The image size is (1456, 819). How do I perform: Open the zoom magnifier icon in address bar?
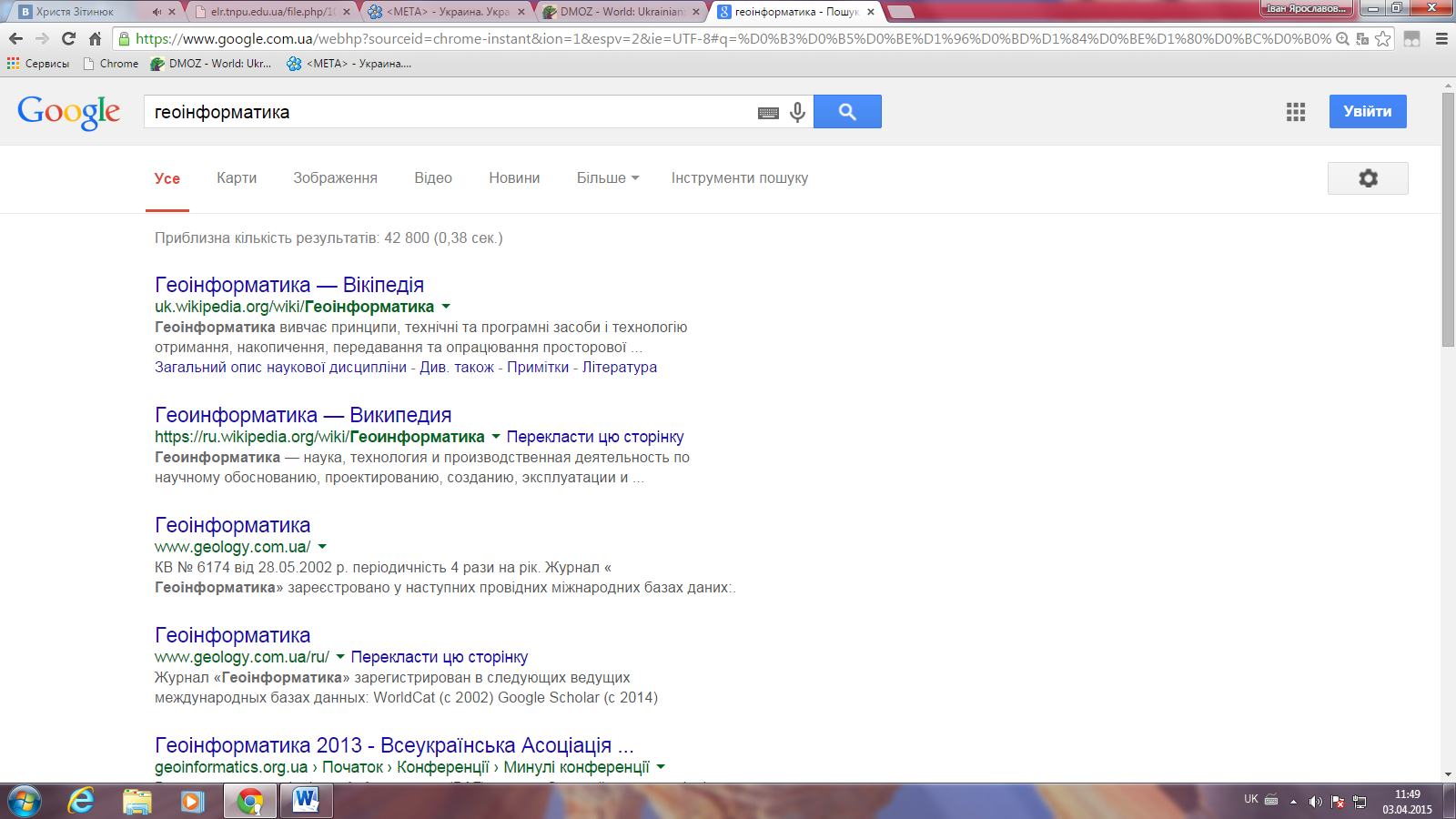1342,38
